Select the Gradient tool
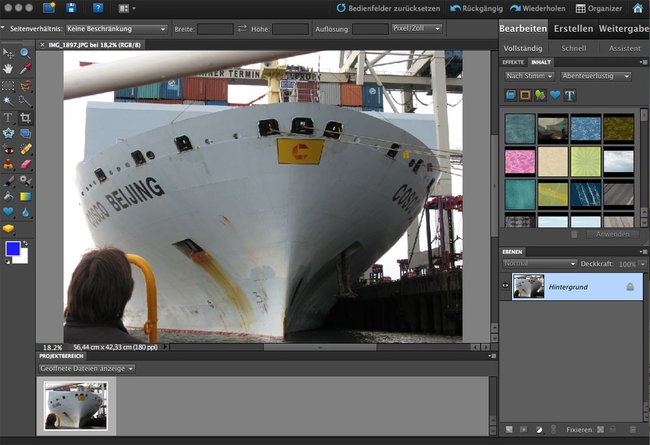The width and height of the screenshot is (650, 445). (x=25, y=197)
